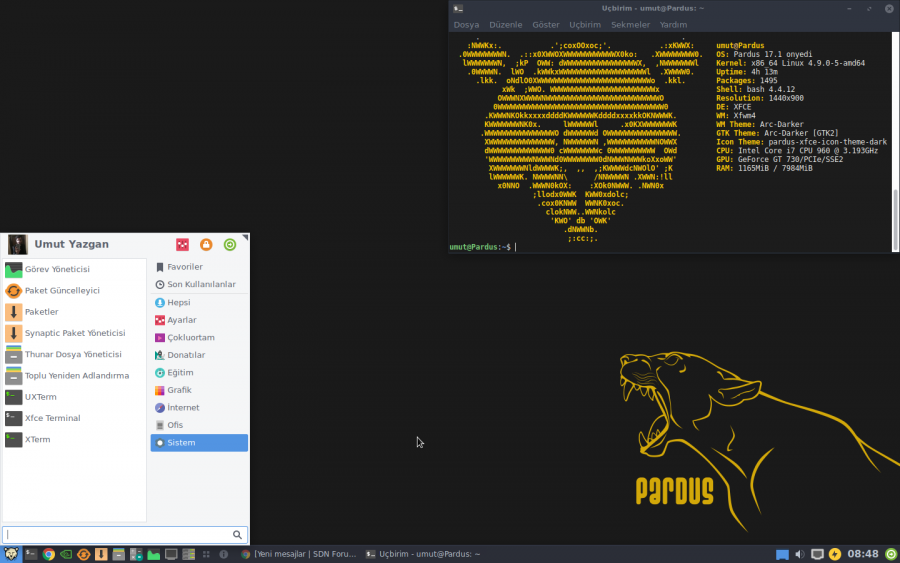Open Thunar Dosya Yöneticisi
This screenshot has width=900, height=563.
point(72,354)
